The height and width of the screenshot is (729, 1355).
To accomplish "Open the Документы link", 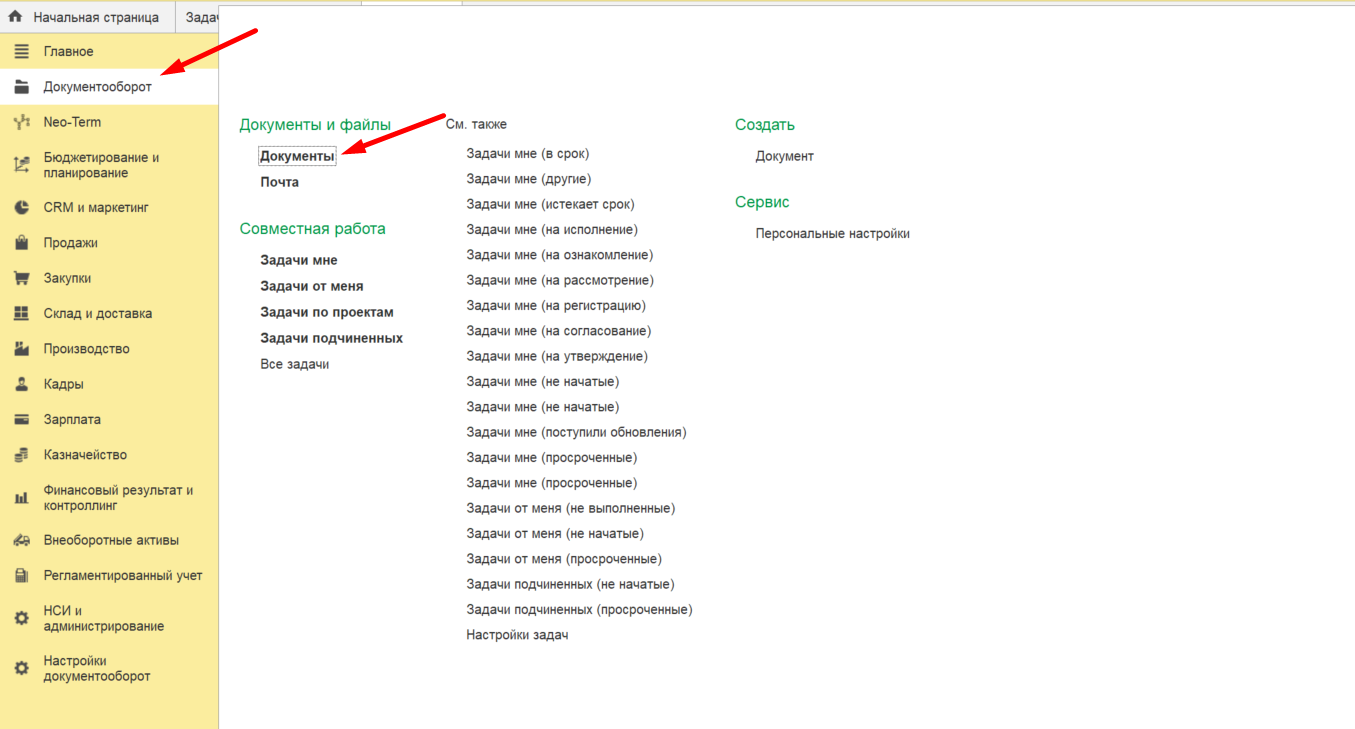I will click(x=298, y=156).
